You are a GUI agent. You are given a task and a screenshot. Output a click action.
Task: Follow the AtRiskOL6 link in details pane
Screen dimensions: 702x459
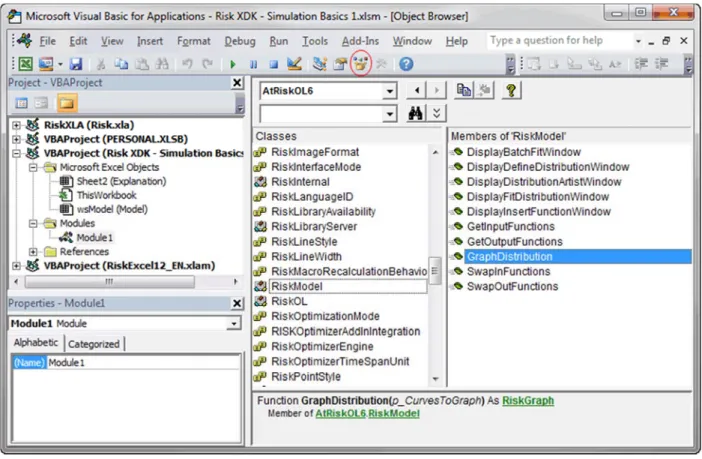pyautogui.click(x=341, y=413)
